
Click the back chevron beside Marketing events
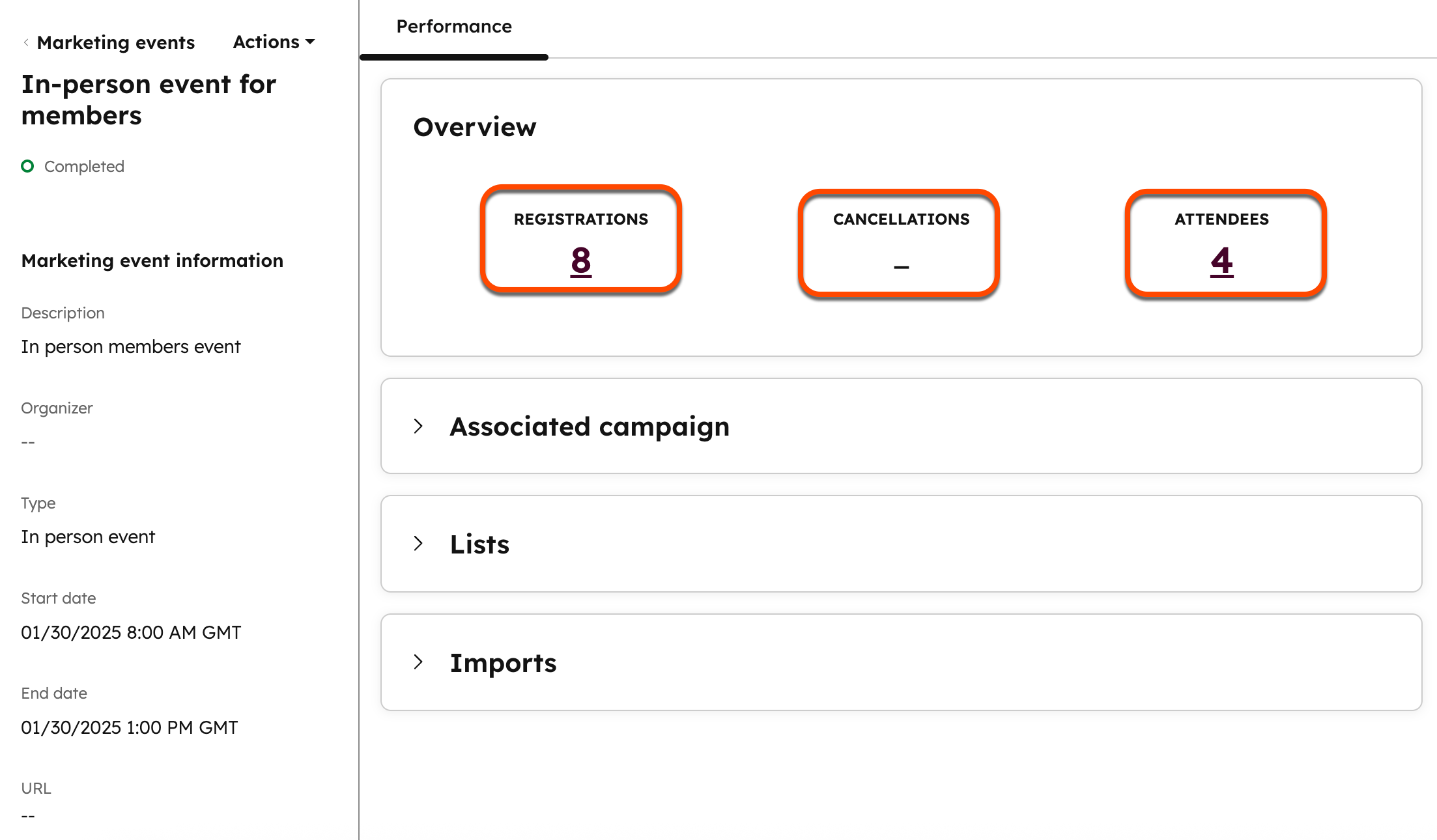pos(25,42)
